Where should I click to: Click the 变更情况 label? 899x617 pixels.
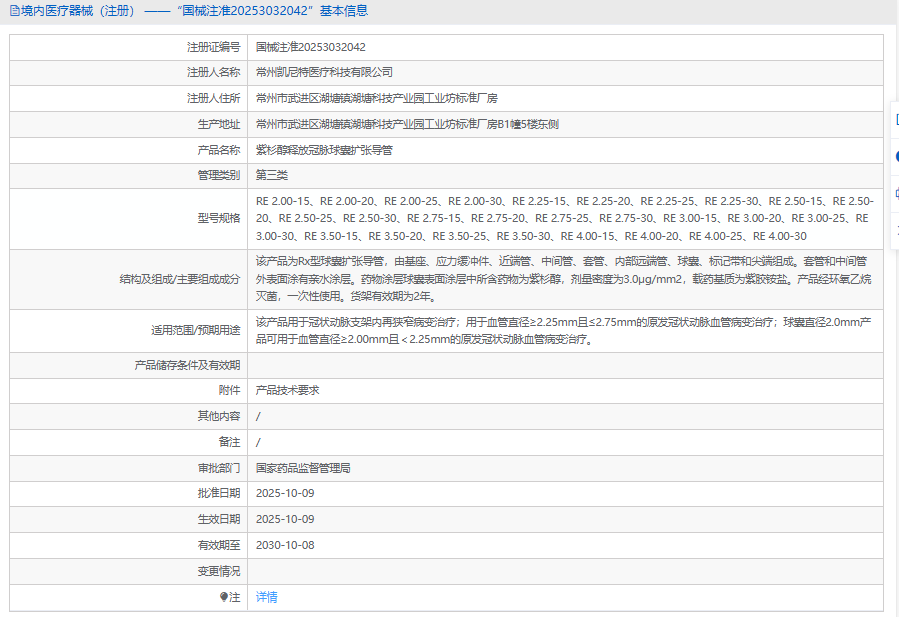coord(219,572)
